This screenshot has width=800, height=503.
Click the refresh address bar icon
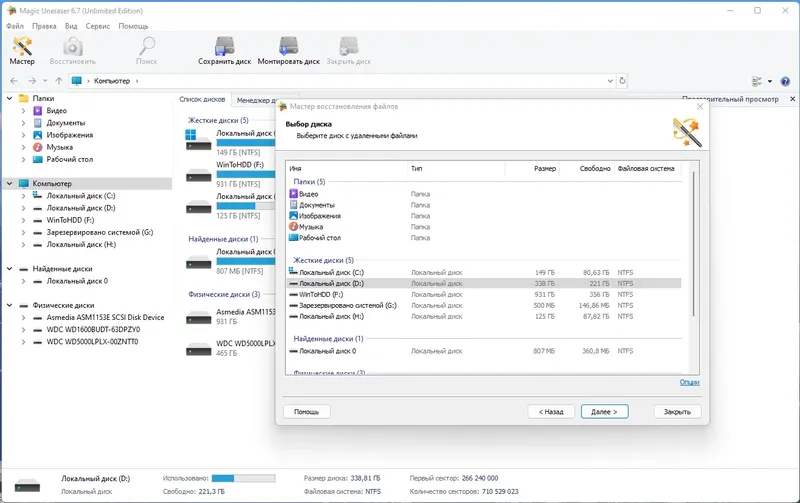[x=622, y=81]
